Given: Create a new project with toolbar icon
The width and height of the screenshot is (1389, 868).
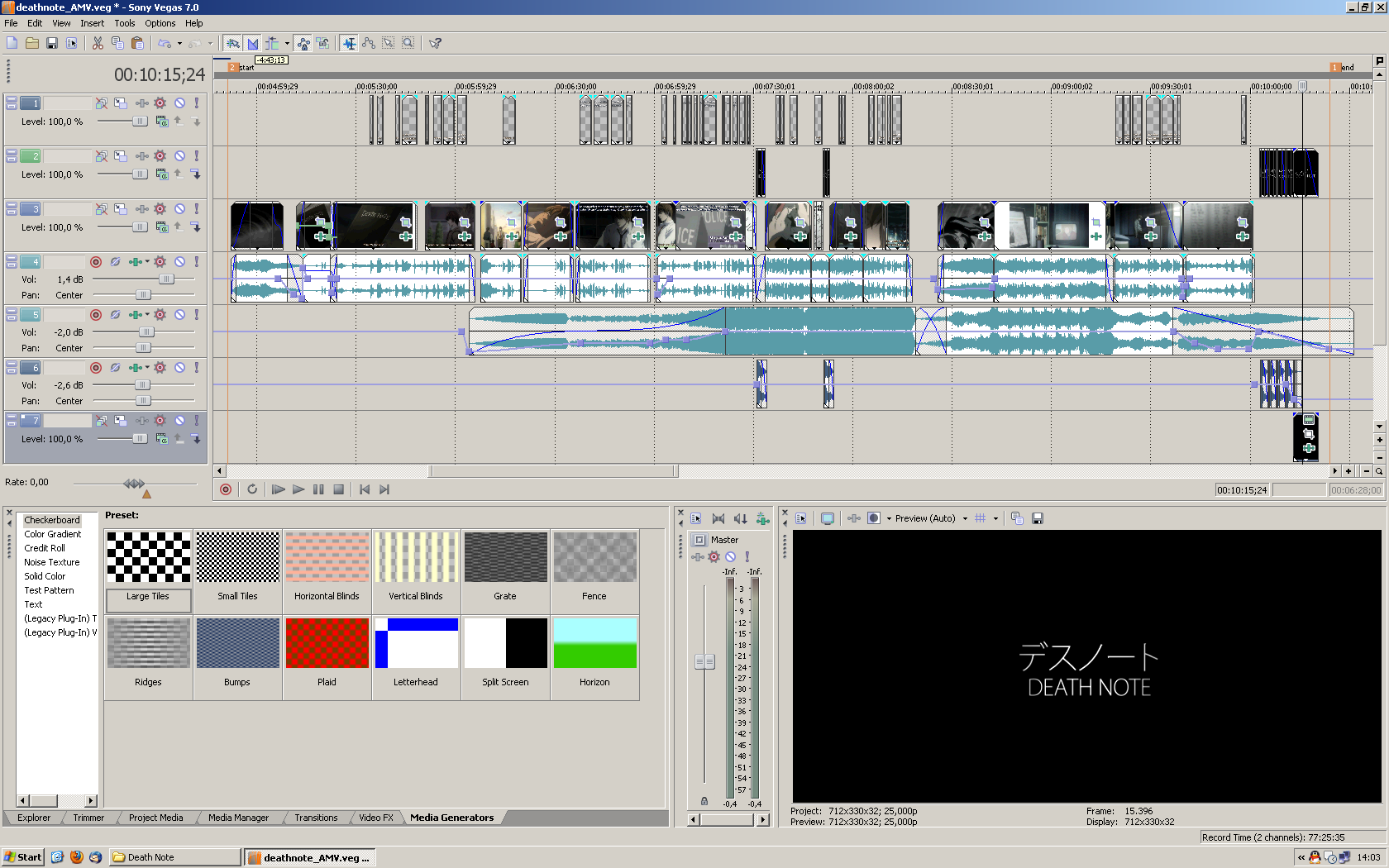Looking at the screenshot, I should 12,43.
